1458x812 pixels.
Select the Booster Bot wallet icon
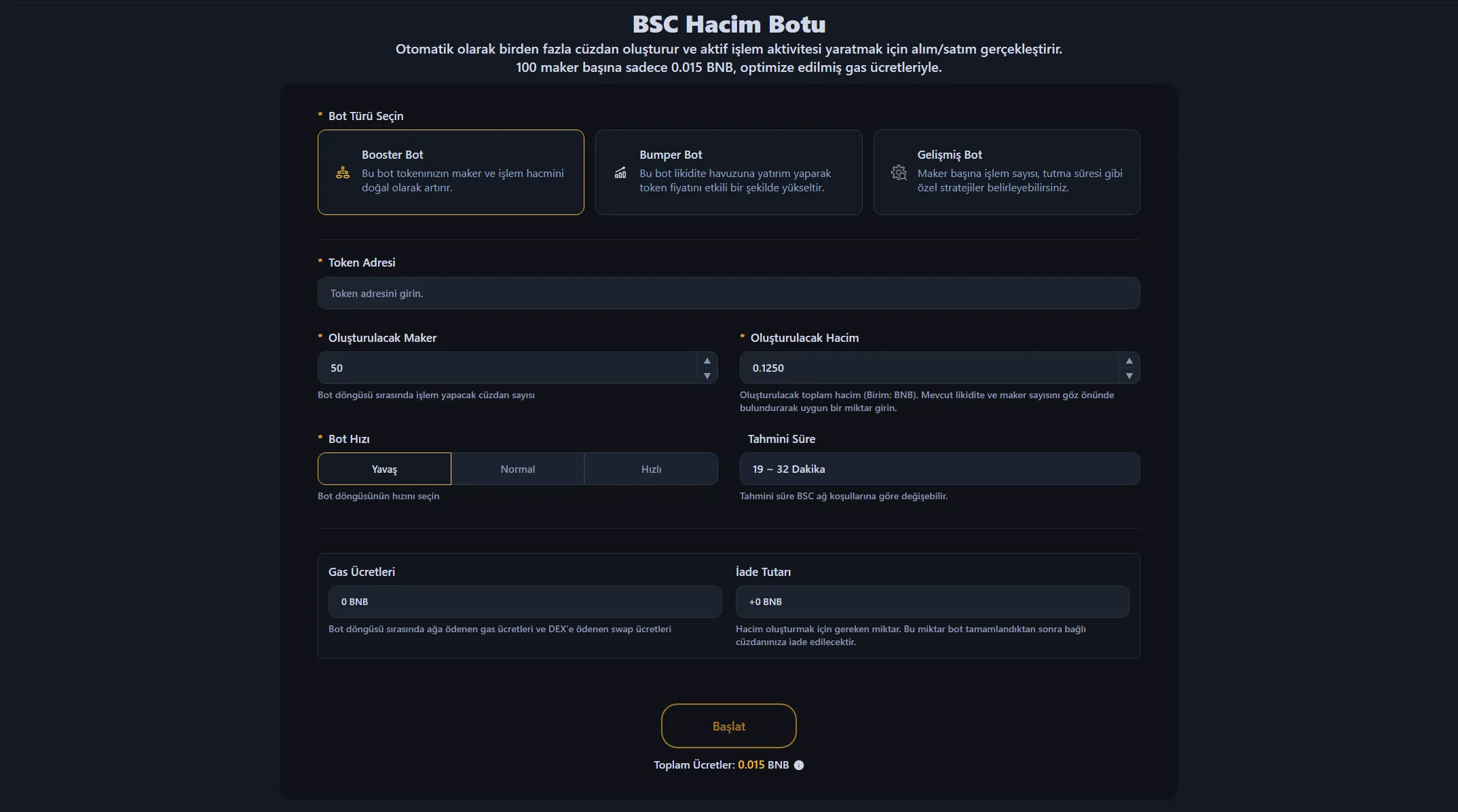[x=343, y=173]
